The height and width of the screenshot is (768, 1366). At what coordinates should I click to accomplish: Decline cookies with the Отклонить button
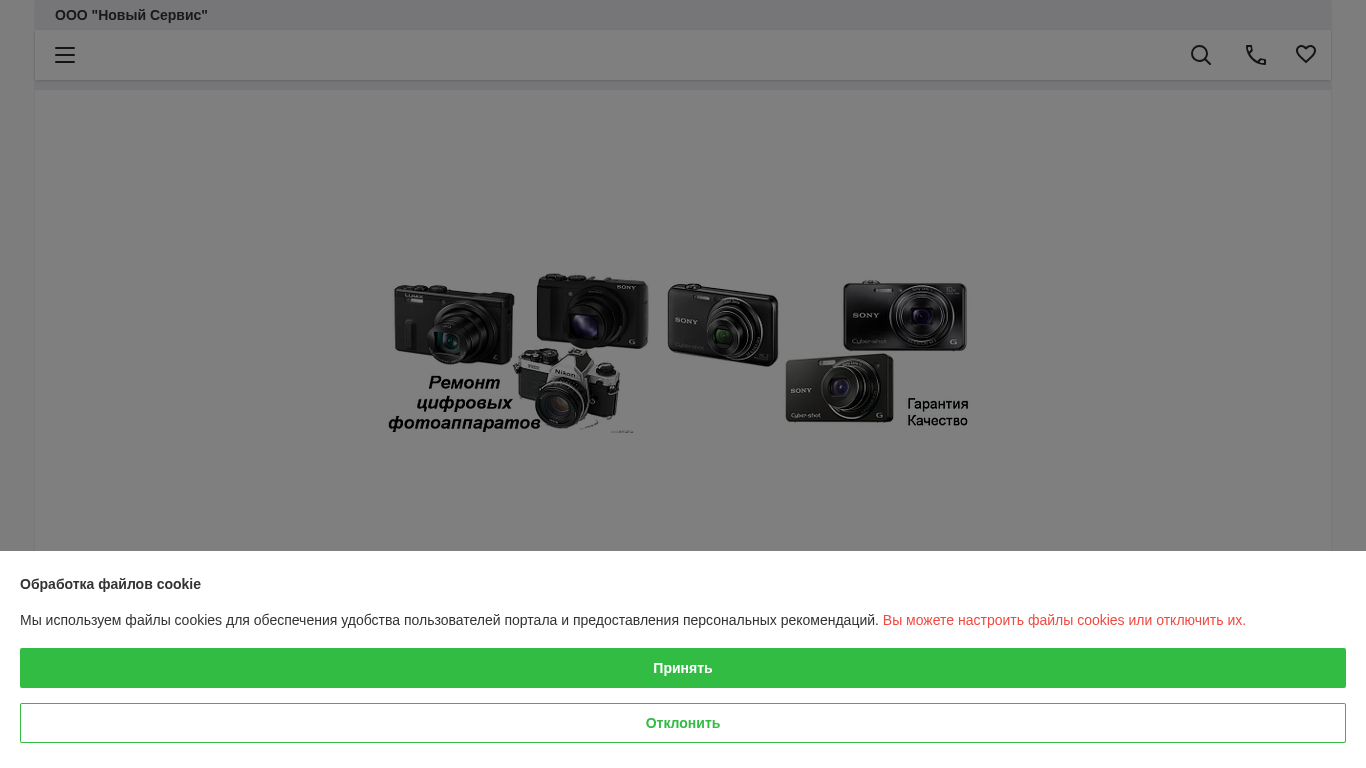(683, 723)
